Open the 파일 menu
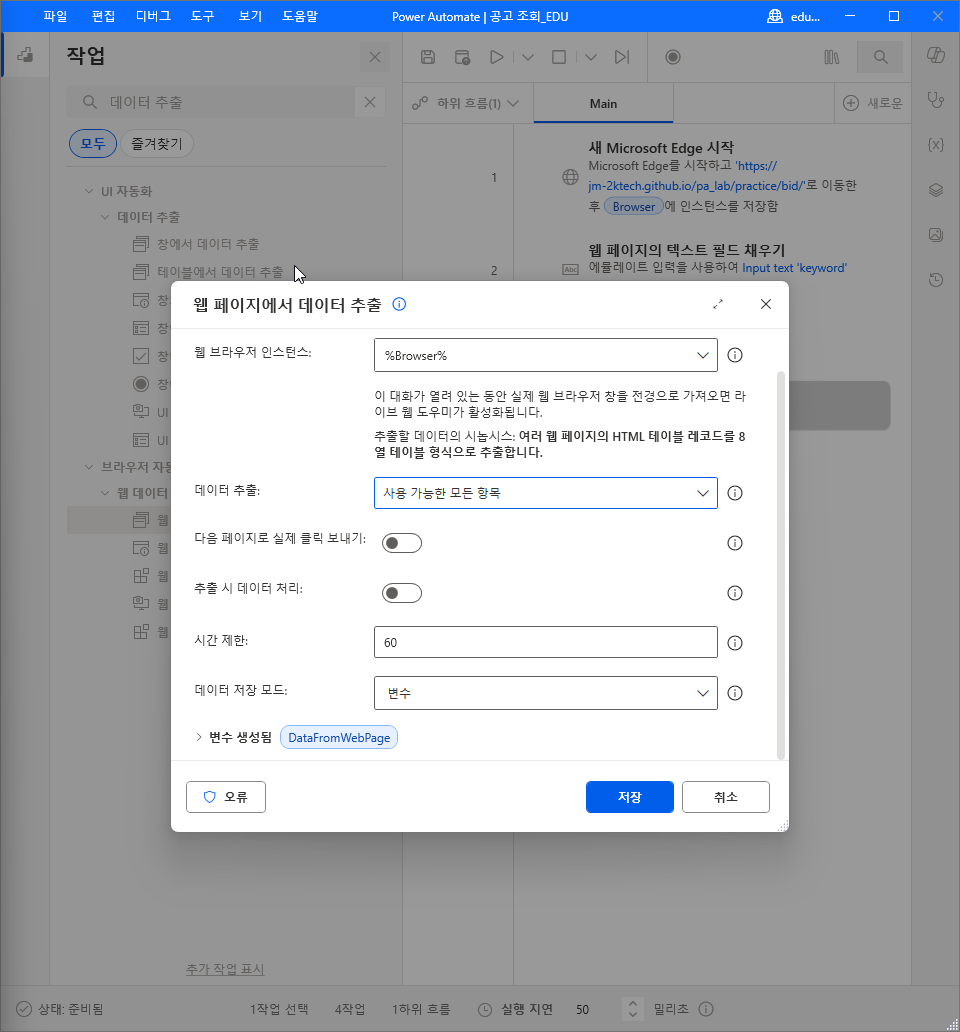Screen dimensions: 960x1032 pos(56,16)
